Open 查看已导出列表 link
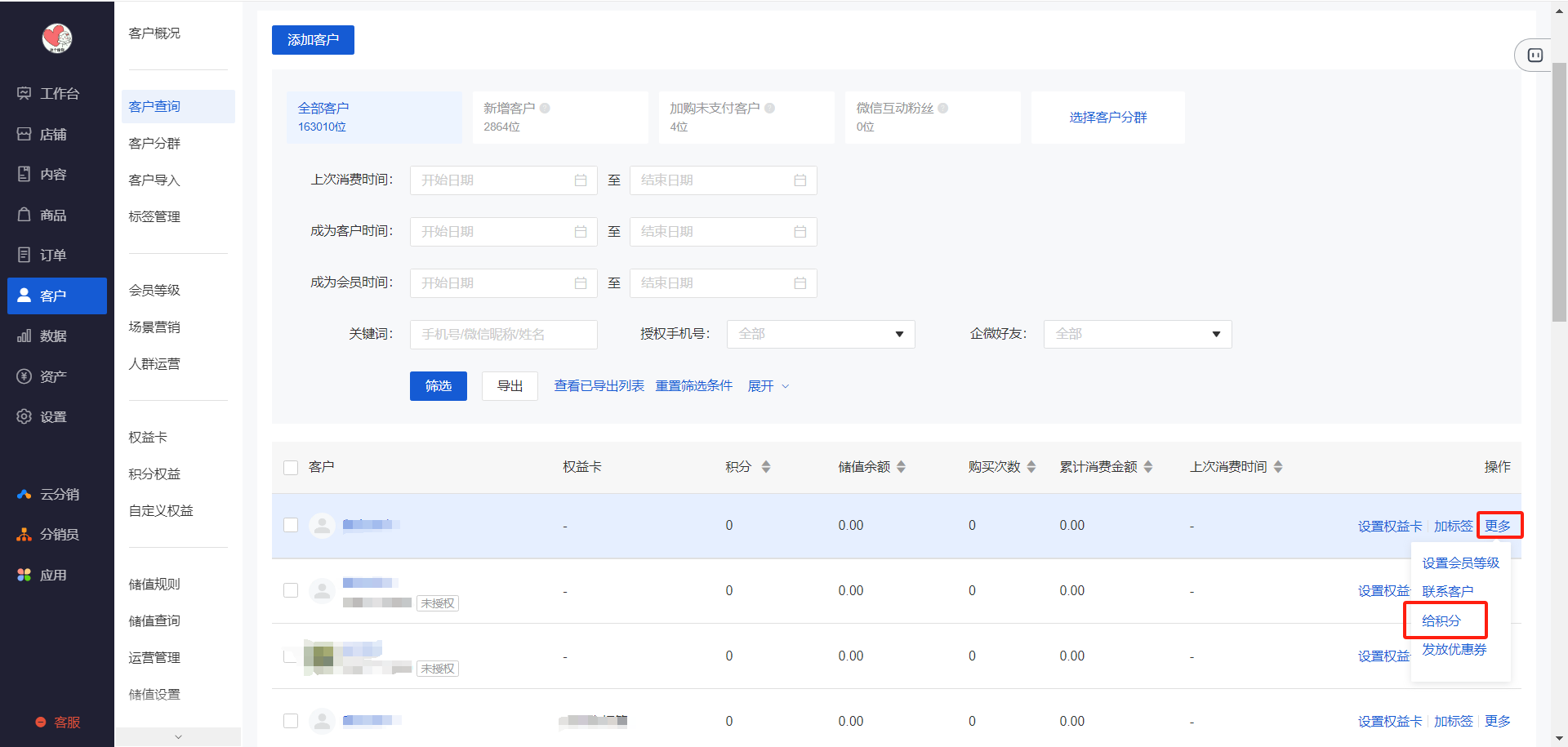1568x747 pixels. 599,386
